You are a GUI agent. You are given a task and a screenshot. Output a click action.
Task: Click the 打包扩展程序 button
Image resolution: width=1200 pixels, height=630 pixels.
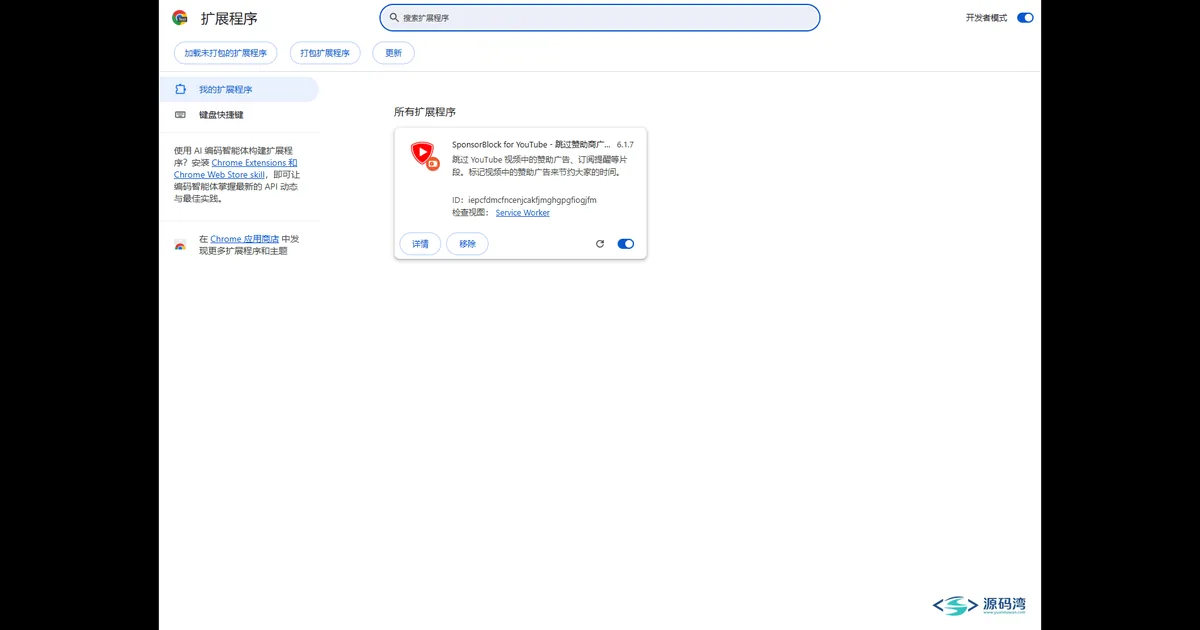pyautogui.click(x=325, y=53)
